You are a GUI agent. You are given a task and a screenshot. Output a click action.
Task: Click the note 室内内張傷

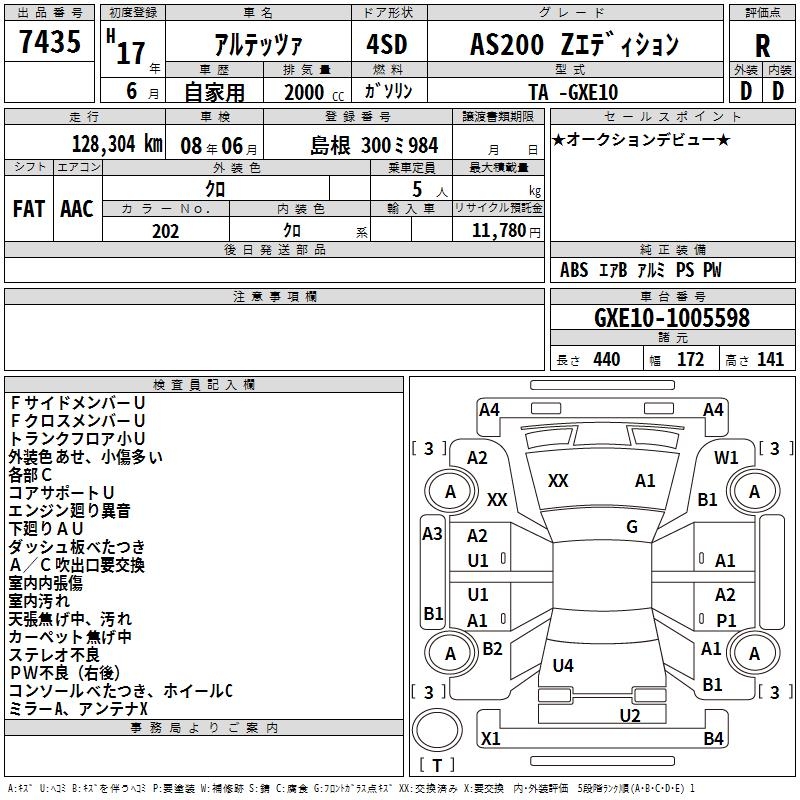[45, 583]
